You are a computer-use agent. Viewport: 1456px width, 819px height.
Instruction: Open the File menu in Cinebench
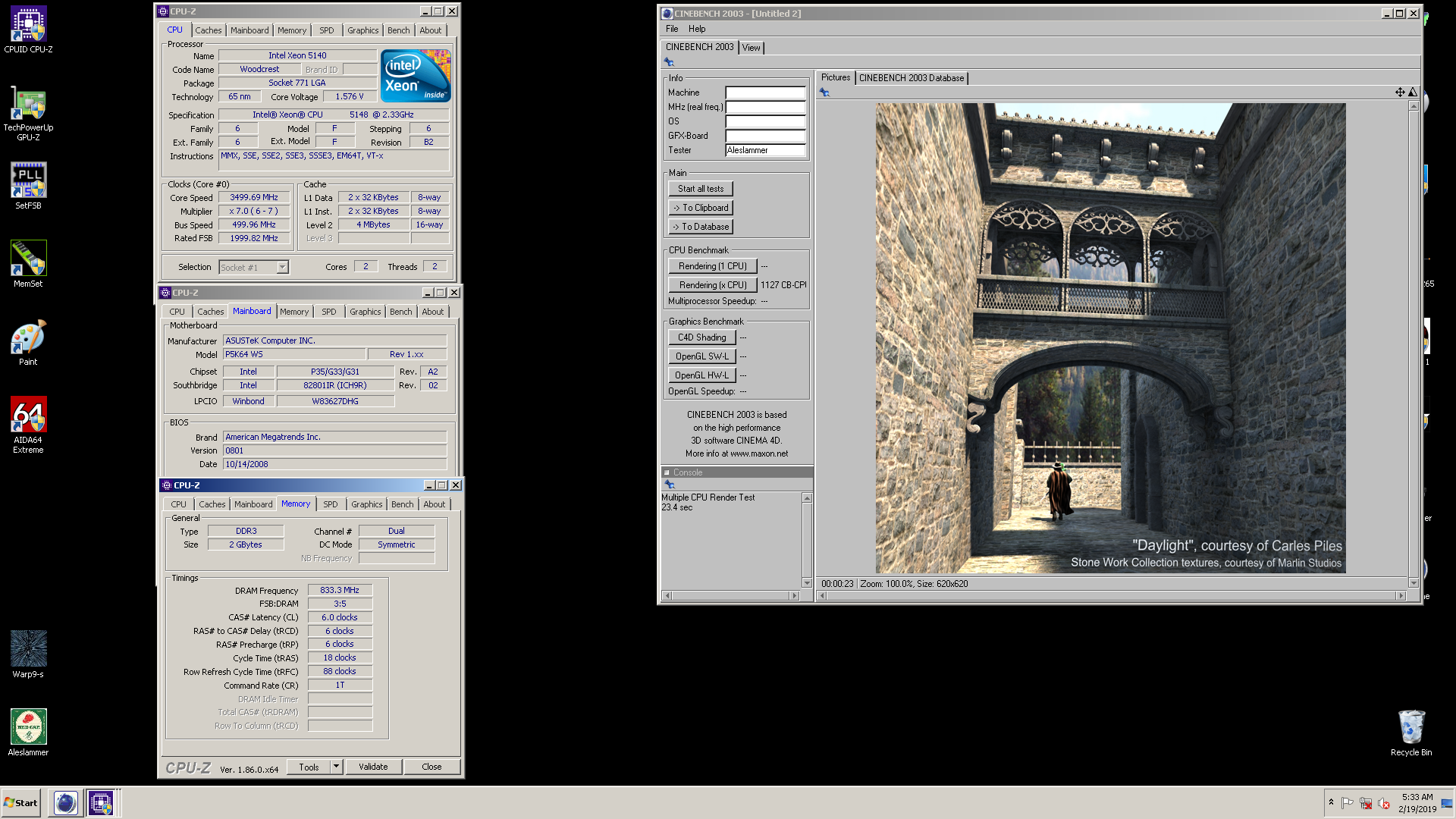click(x=672, y=29)
